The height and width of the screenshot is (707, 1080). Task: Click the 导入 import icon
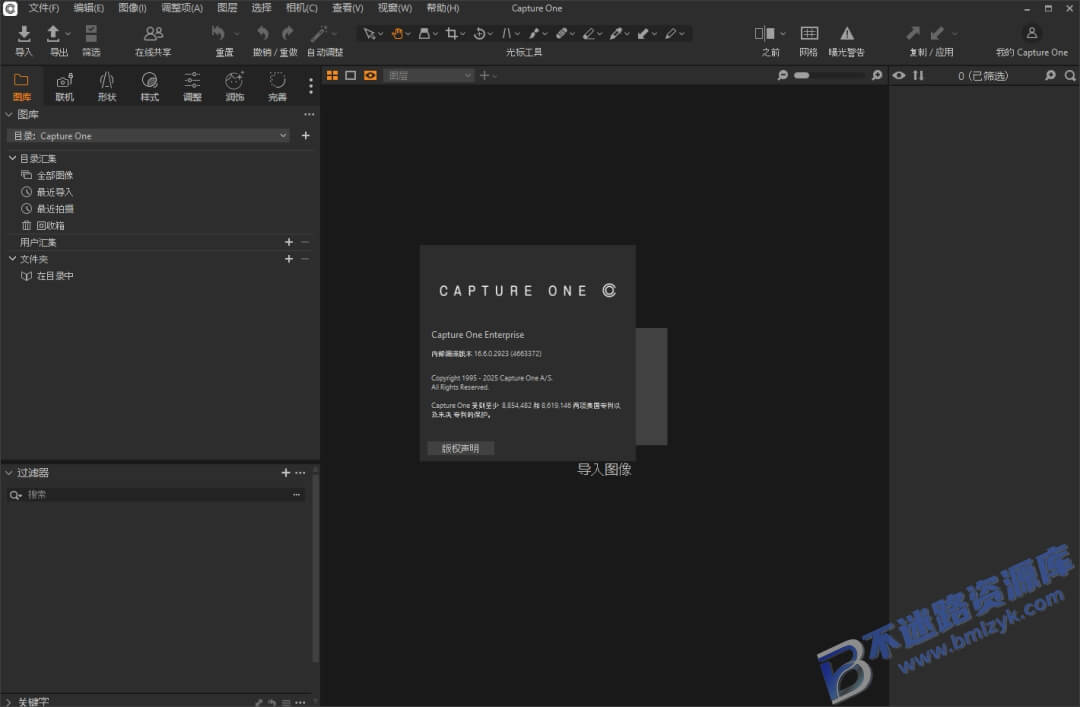[24, 33]
